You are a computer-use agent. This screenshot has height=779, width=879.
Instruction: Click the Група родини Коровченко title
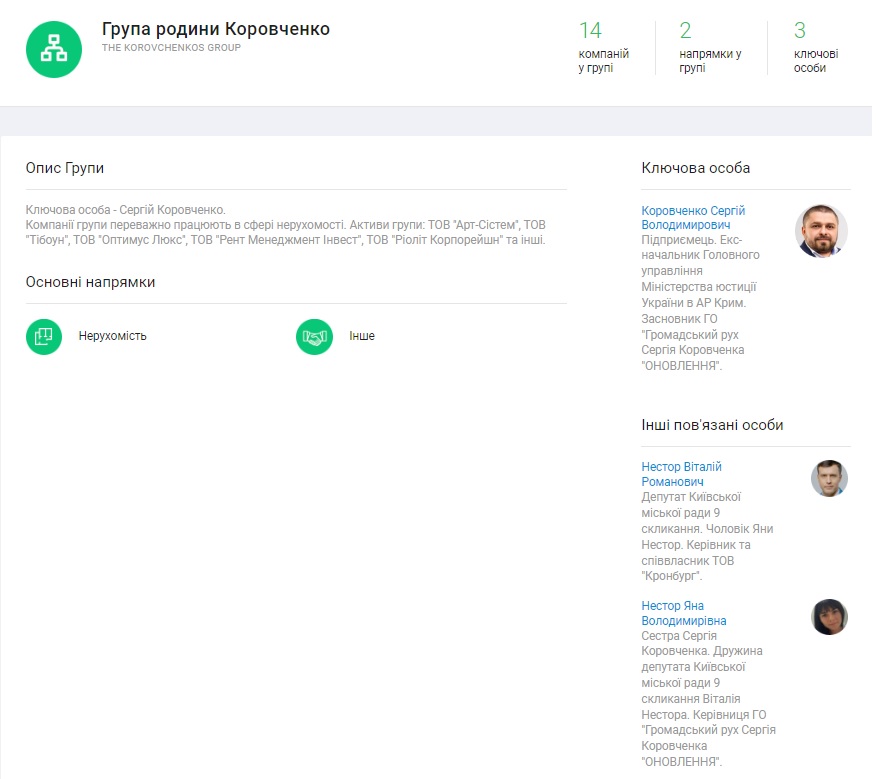215,29
